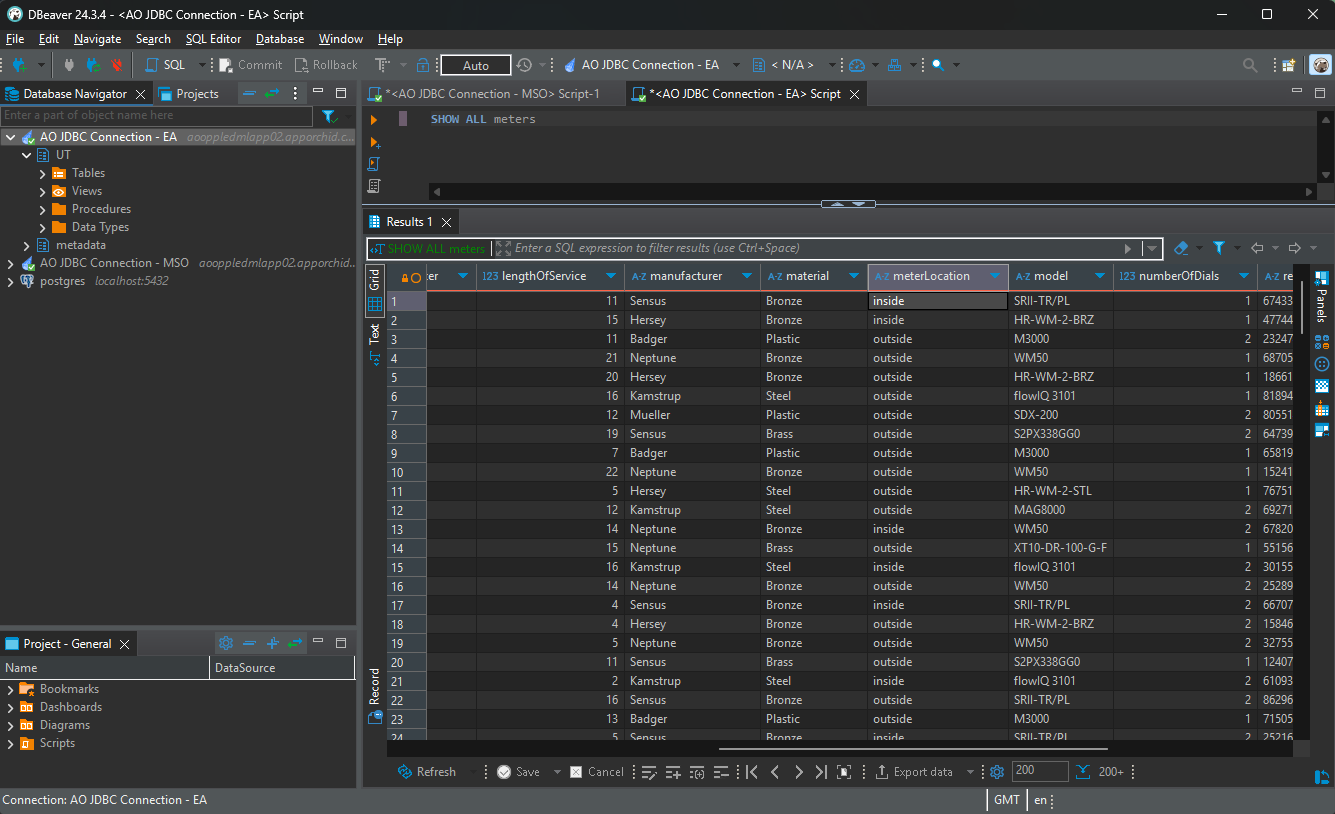Viewport: 1335px width, 814px height.
Task: Open the dashboard gauge icon in toolbar
Action: click(x=857, y=65)
